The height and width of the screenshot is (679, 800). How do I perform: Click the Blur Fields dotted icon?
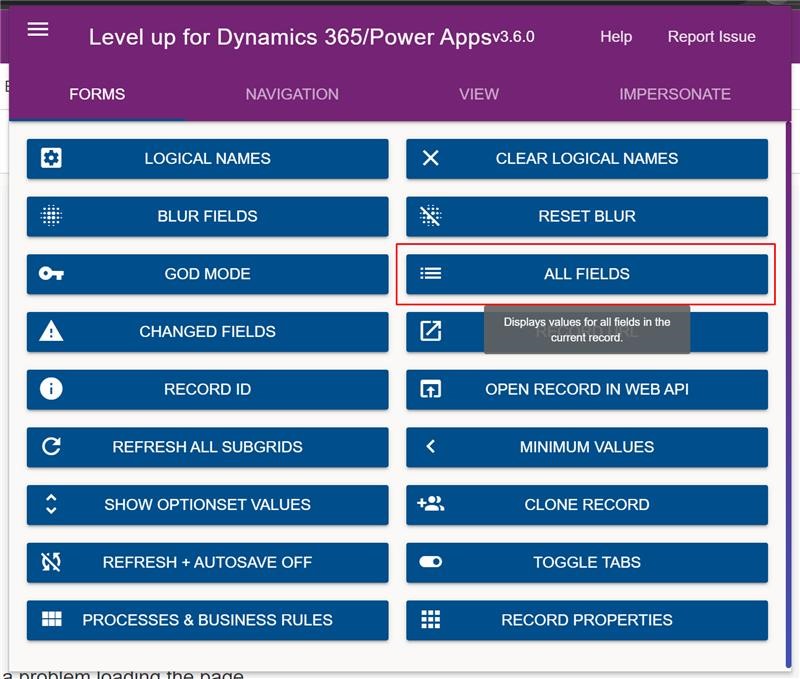click(51, 216)
